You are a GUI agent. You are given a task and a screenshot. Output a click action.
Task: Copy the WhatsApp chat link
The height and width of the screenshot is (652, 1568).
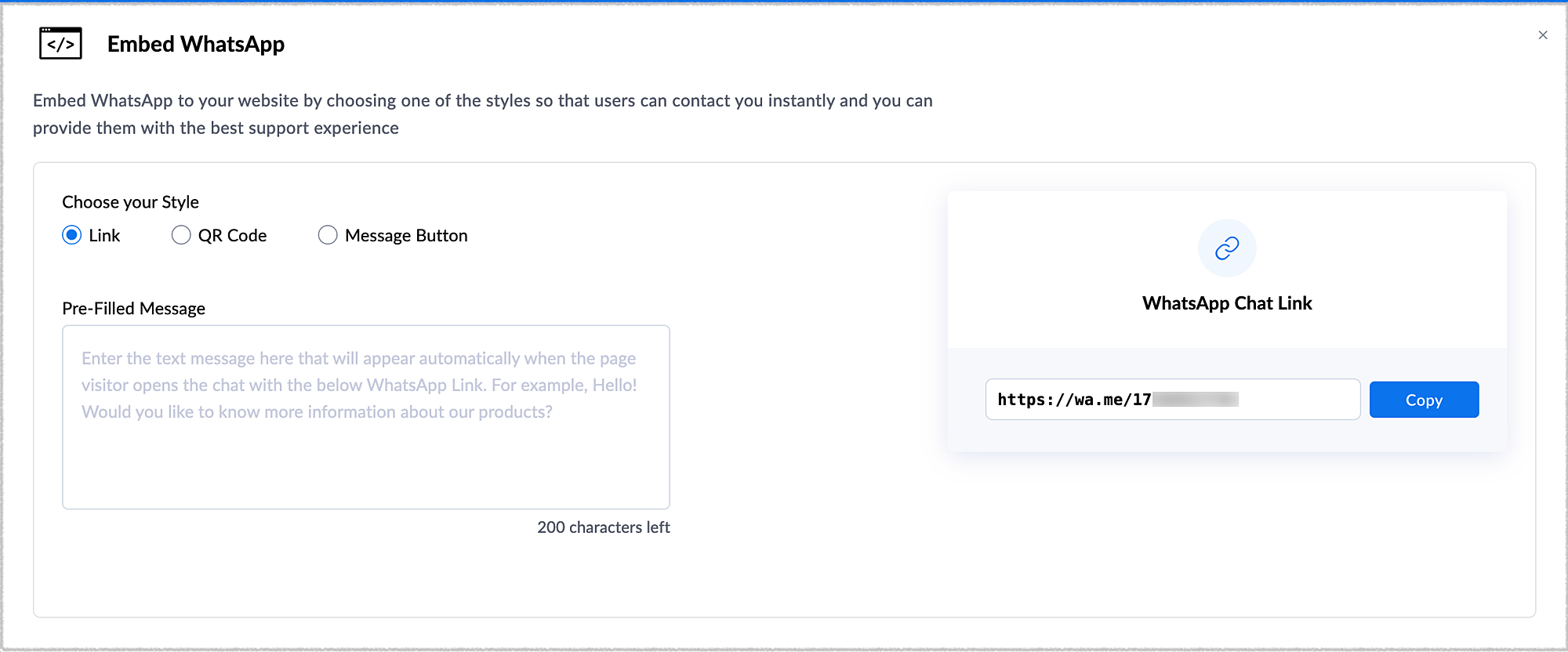pos(1424,400)
